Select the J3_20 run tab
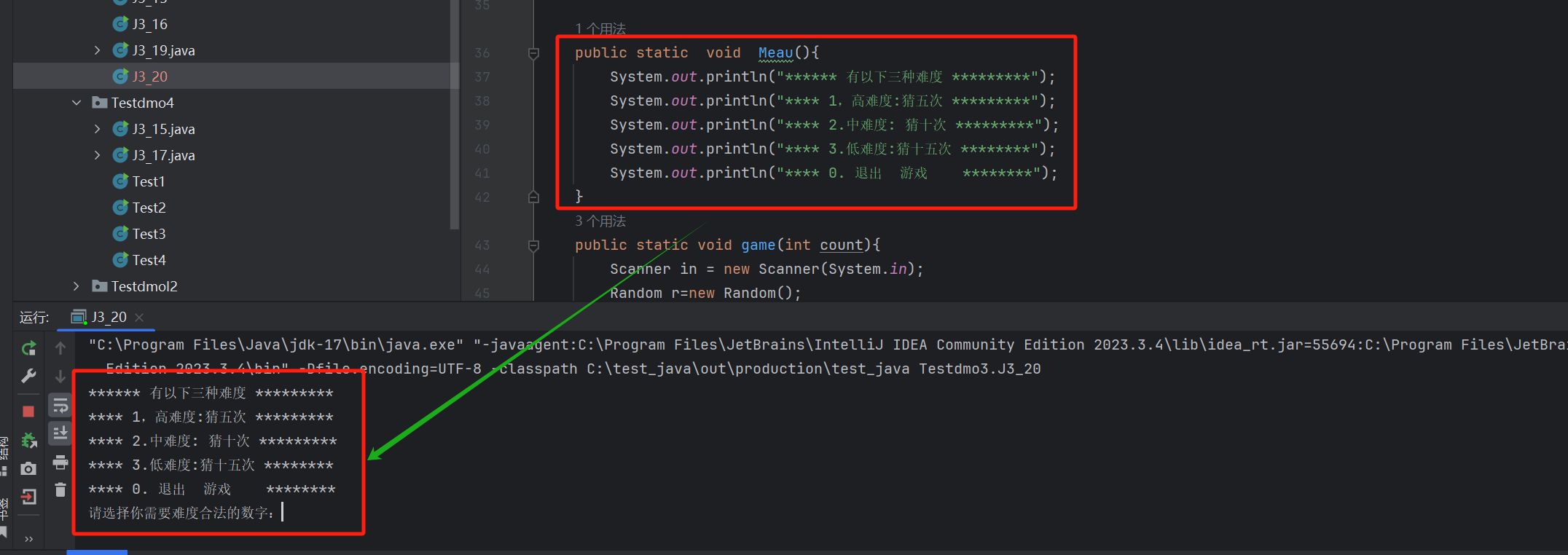 tap(107, 317)
